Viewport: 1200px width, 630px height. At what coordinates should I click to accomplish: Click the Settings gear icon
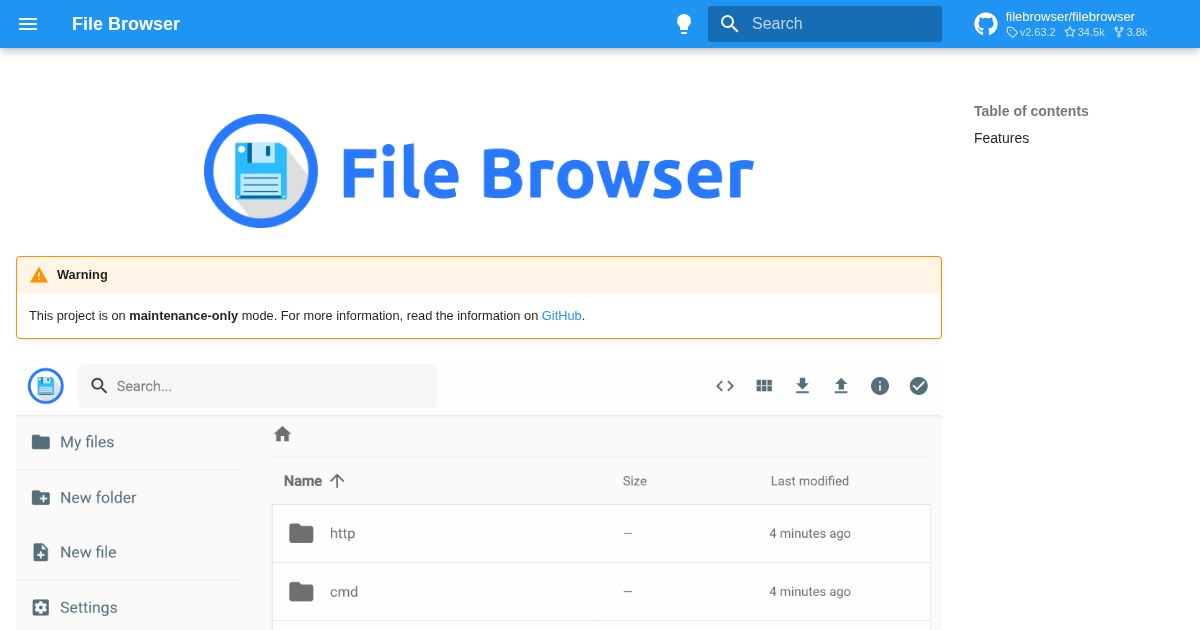pyautogui.click(x=41, y=607)
